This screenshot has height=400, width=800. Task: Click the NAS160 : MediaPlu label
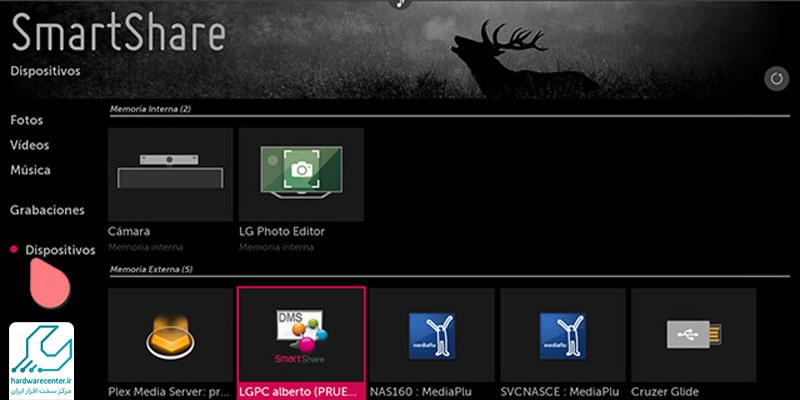point(421,392)
